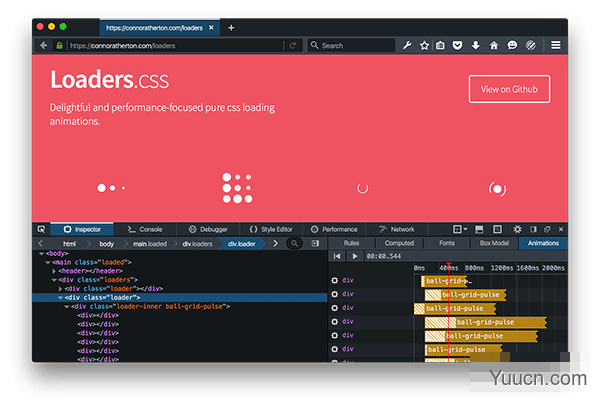Select target node icon of third div animation
The width and height of the screenshot is (600, 408).
334,308
